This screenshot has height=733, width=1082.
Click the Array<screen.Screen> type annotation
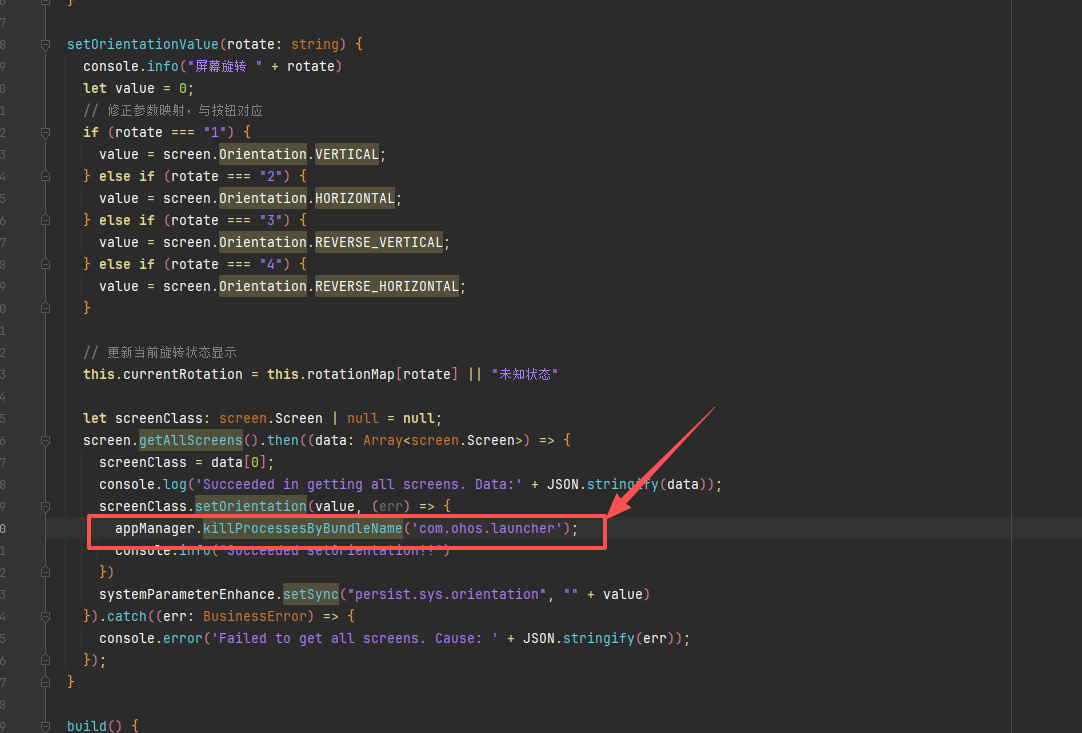[x=443, y=440]
